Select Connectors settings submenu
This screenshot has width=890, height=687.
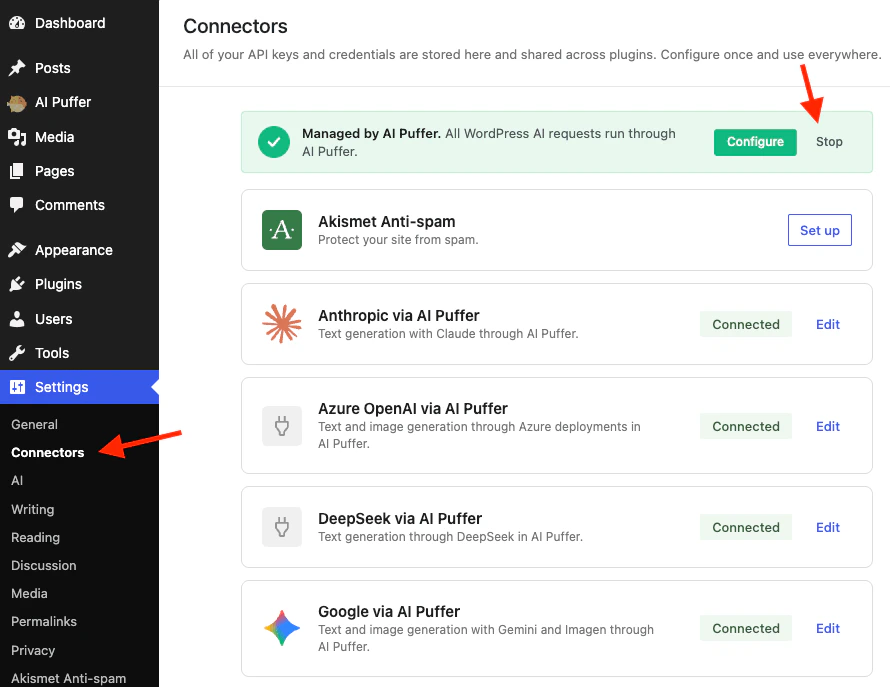[48, 453]
